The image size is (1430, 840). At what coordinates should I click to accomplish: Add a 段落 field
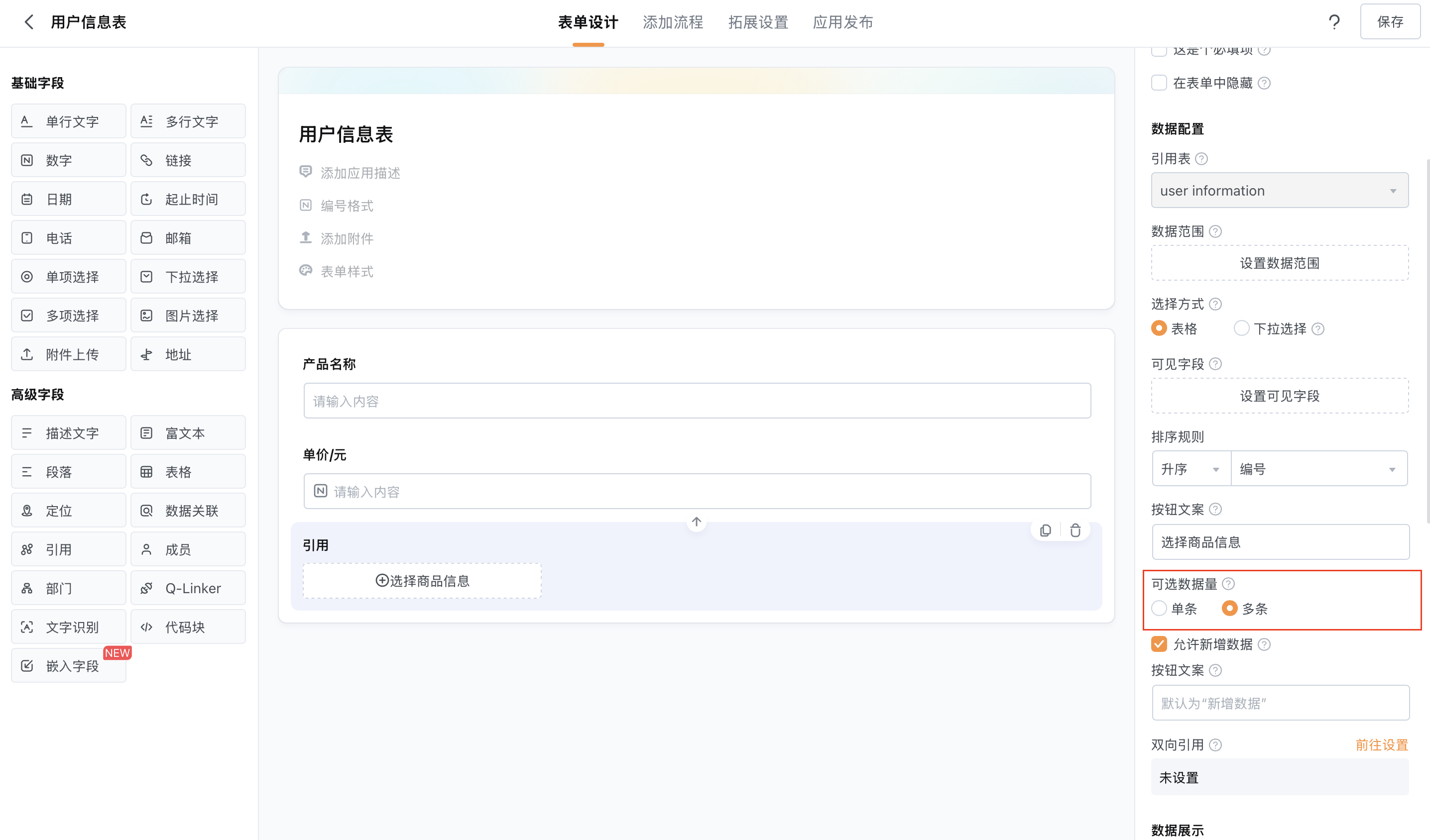point(69,472)
